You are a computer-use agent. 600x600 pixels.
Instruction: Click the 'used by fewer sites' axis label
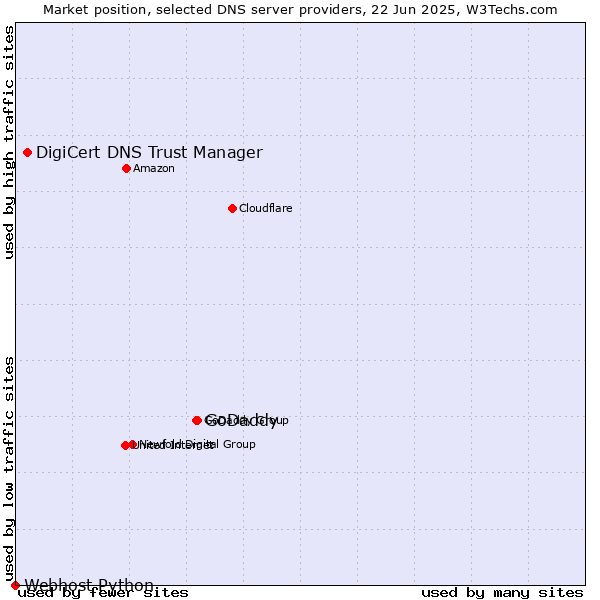[103, 593]
